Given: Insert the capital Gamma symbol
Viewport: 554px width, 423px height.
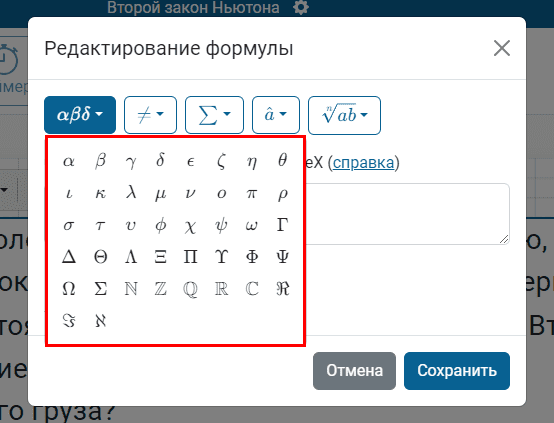Looking at the screenshot, I should [282, 225].
